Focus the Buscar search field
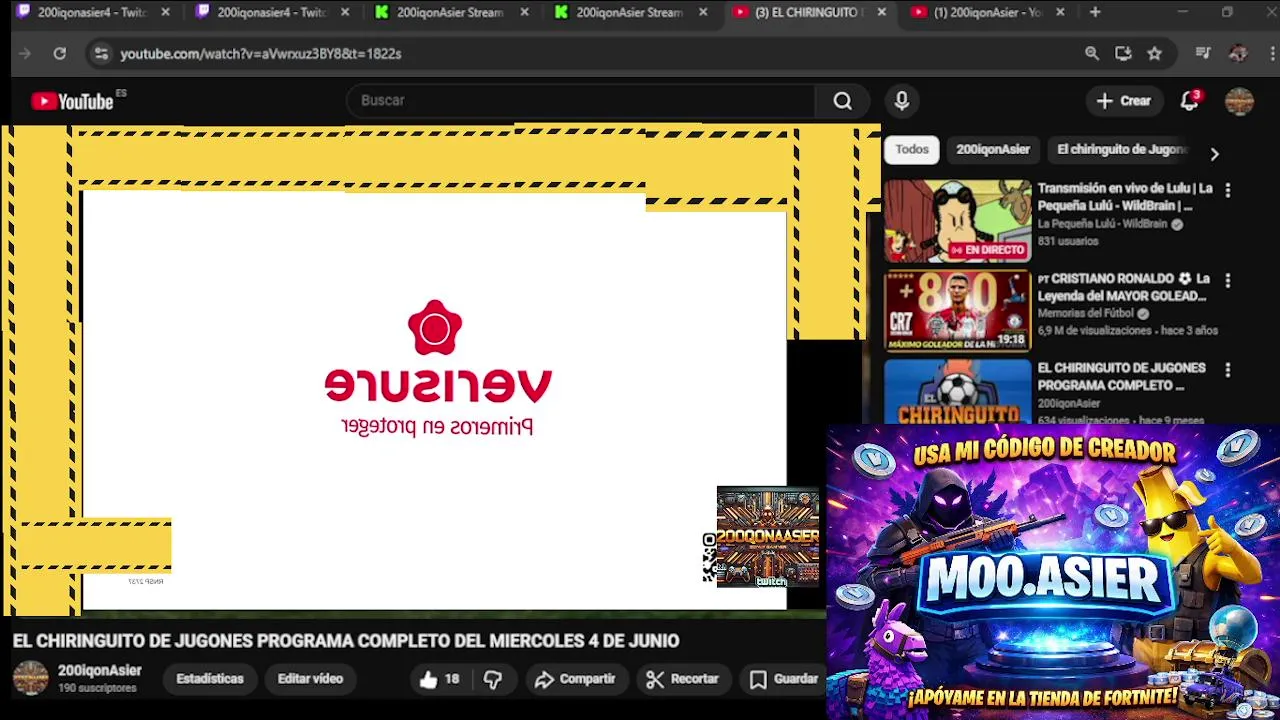This screenshot has height=720, width=1280. point(580,101)
